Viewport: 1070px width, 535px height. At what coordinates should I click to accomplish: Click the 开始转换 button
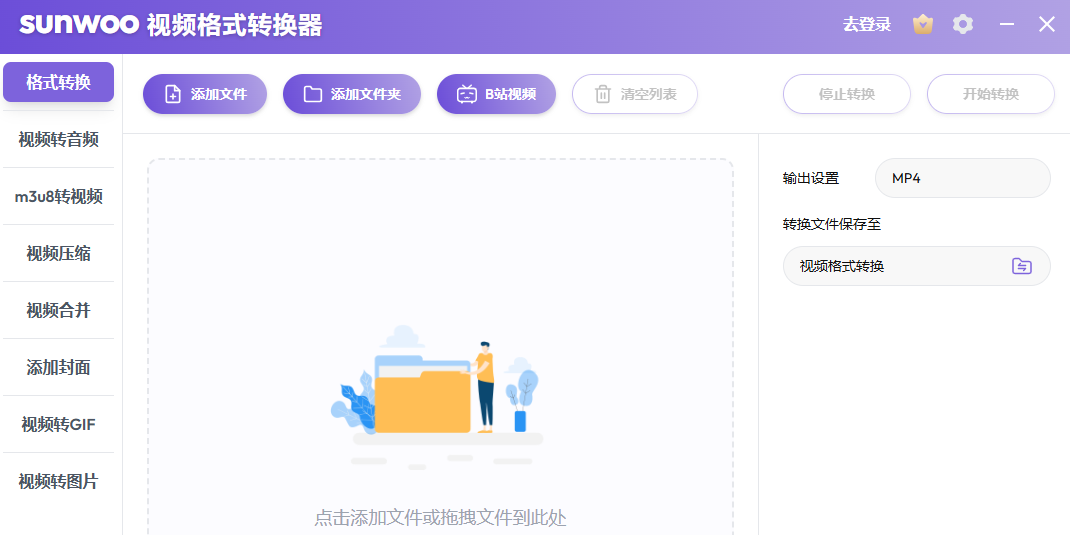pos(990,94)
